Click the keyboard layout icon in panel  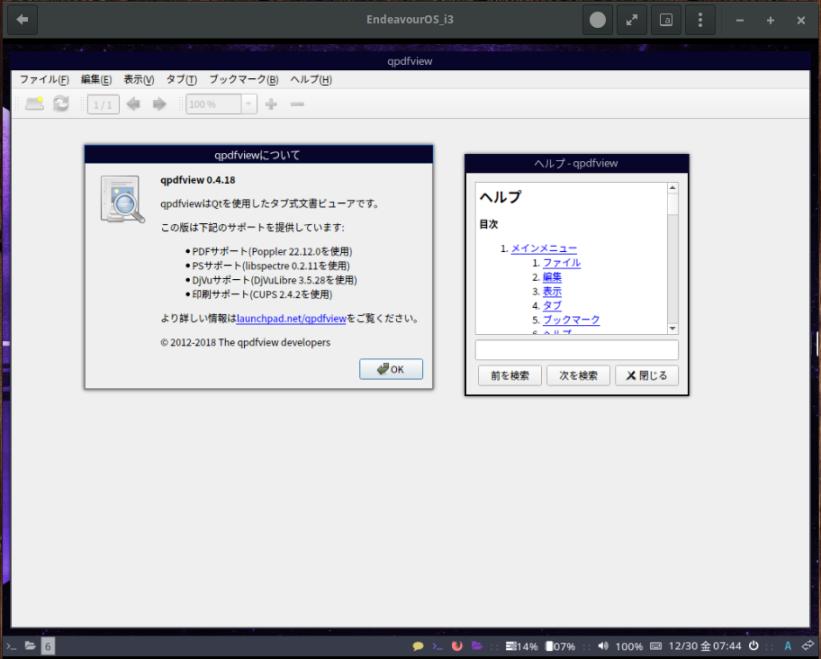[656, 646]
